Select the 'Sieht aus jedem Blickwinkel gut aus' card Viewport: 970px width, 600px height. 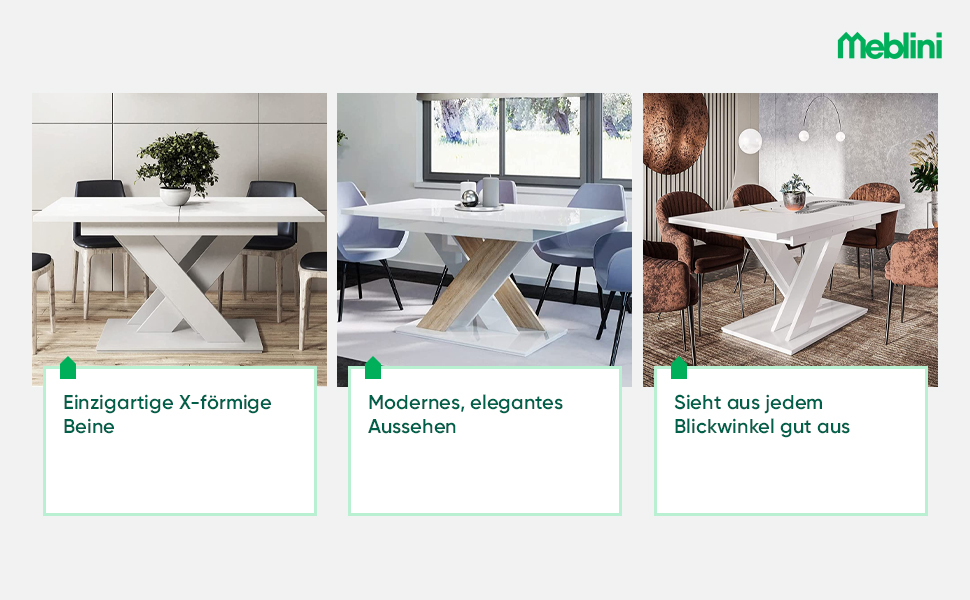791,440
